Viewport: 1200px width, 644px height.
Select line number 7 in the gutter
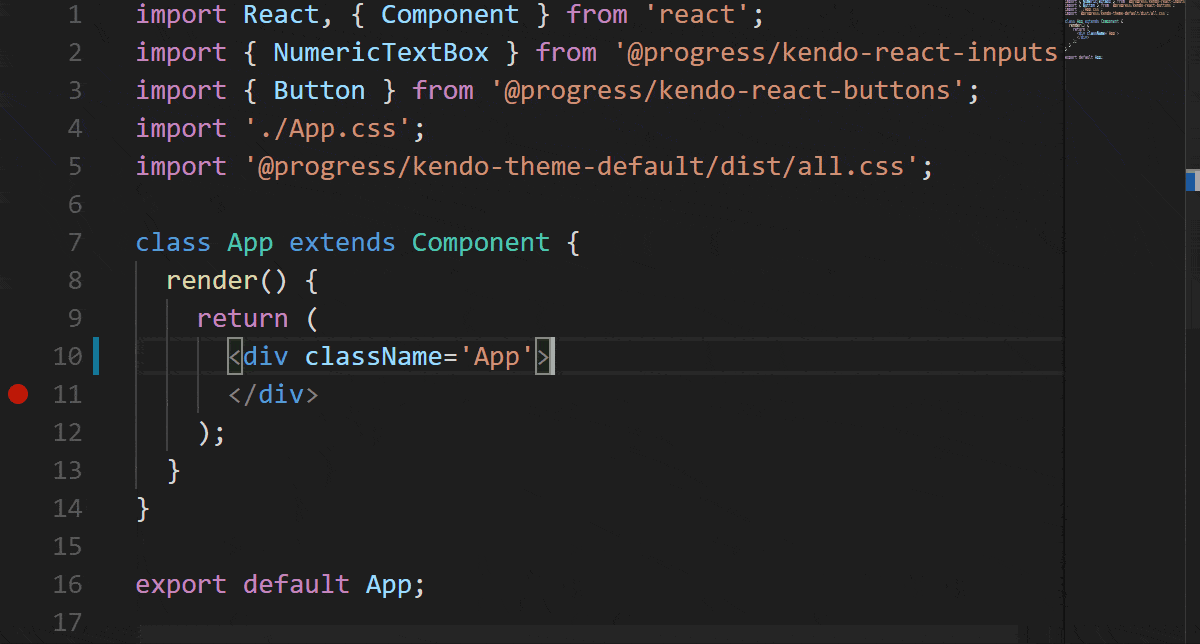[75, 243]
